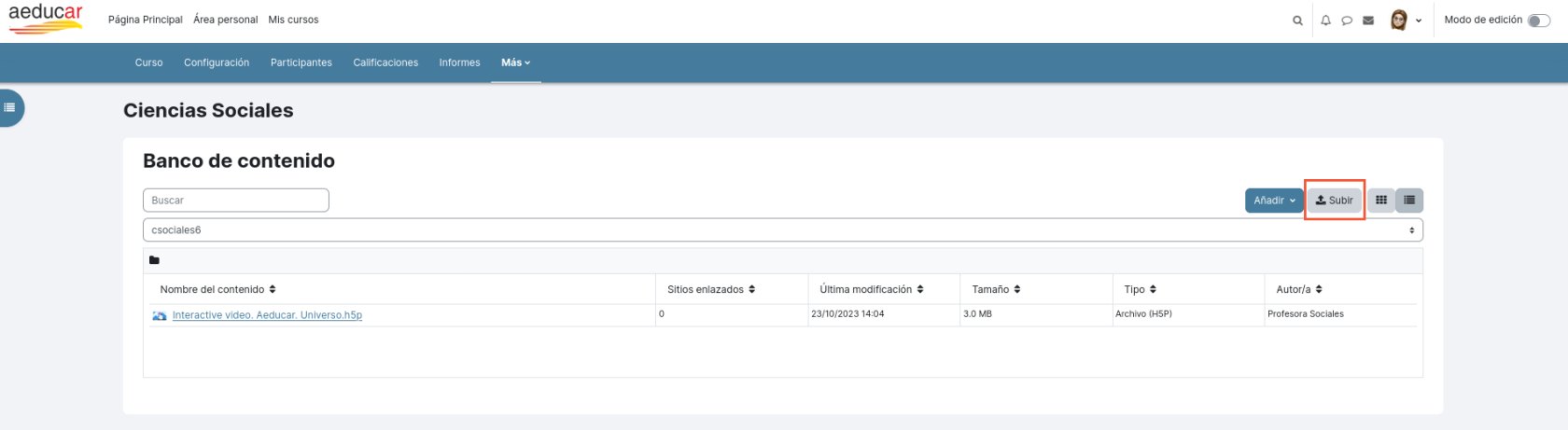Click the 3.0 MB size cell

(x=977, y=314)
